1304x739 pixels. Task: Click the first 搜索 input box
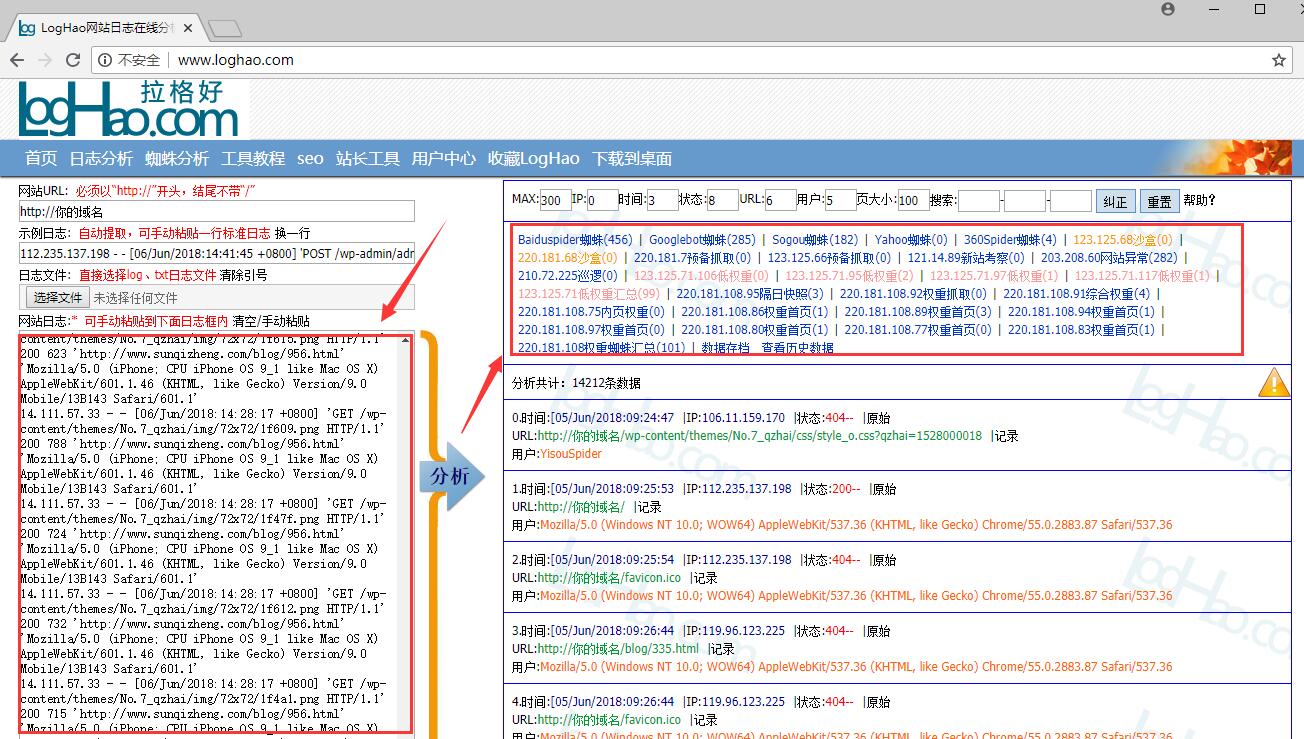[979, 200]
